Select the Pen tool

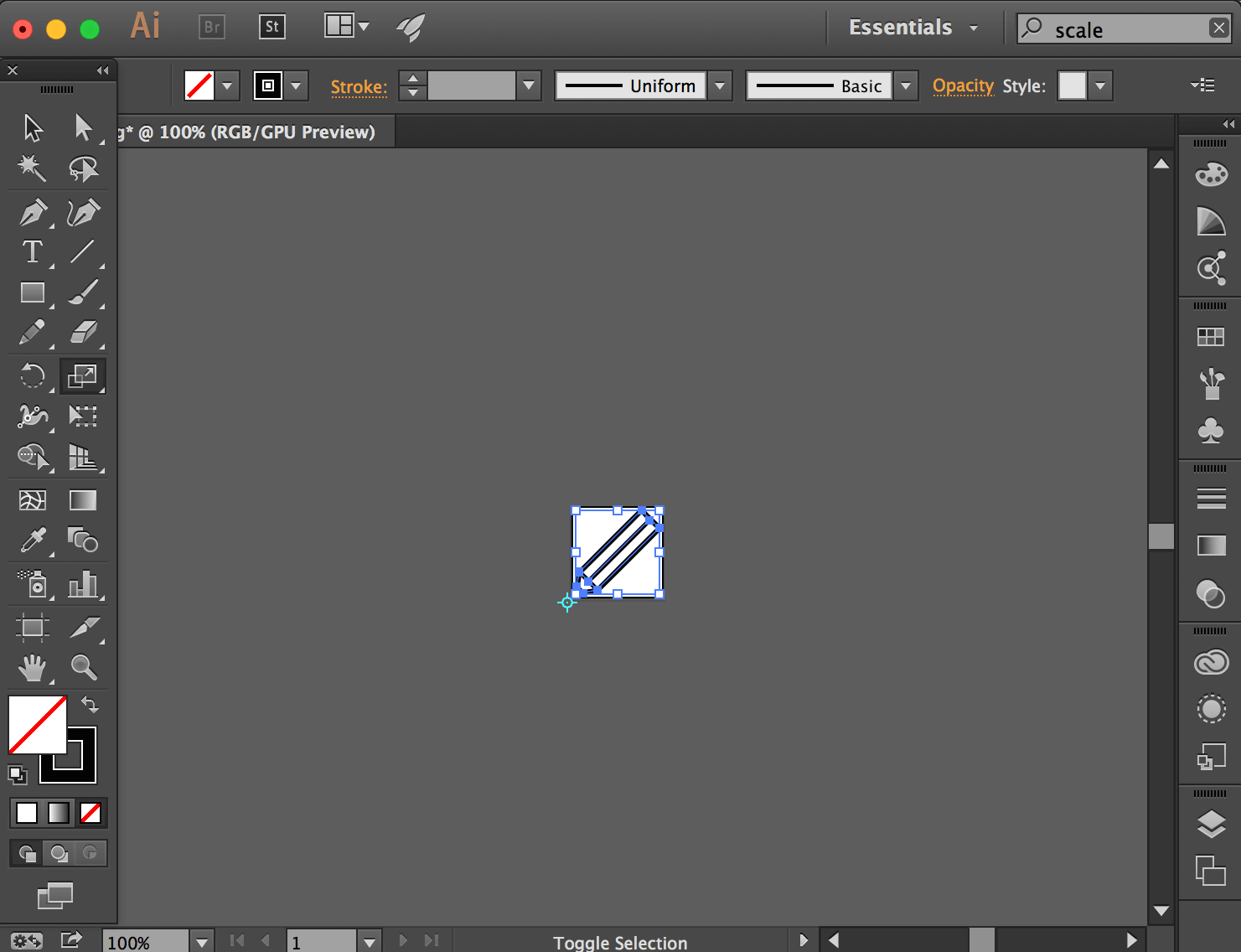(33, 212)
